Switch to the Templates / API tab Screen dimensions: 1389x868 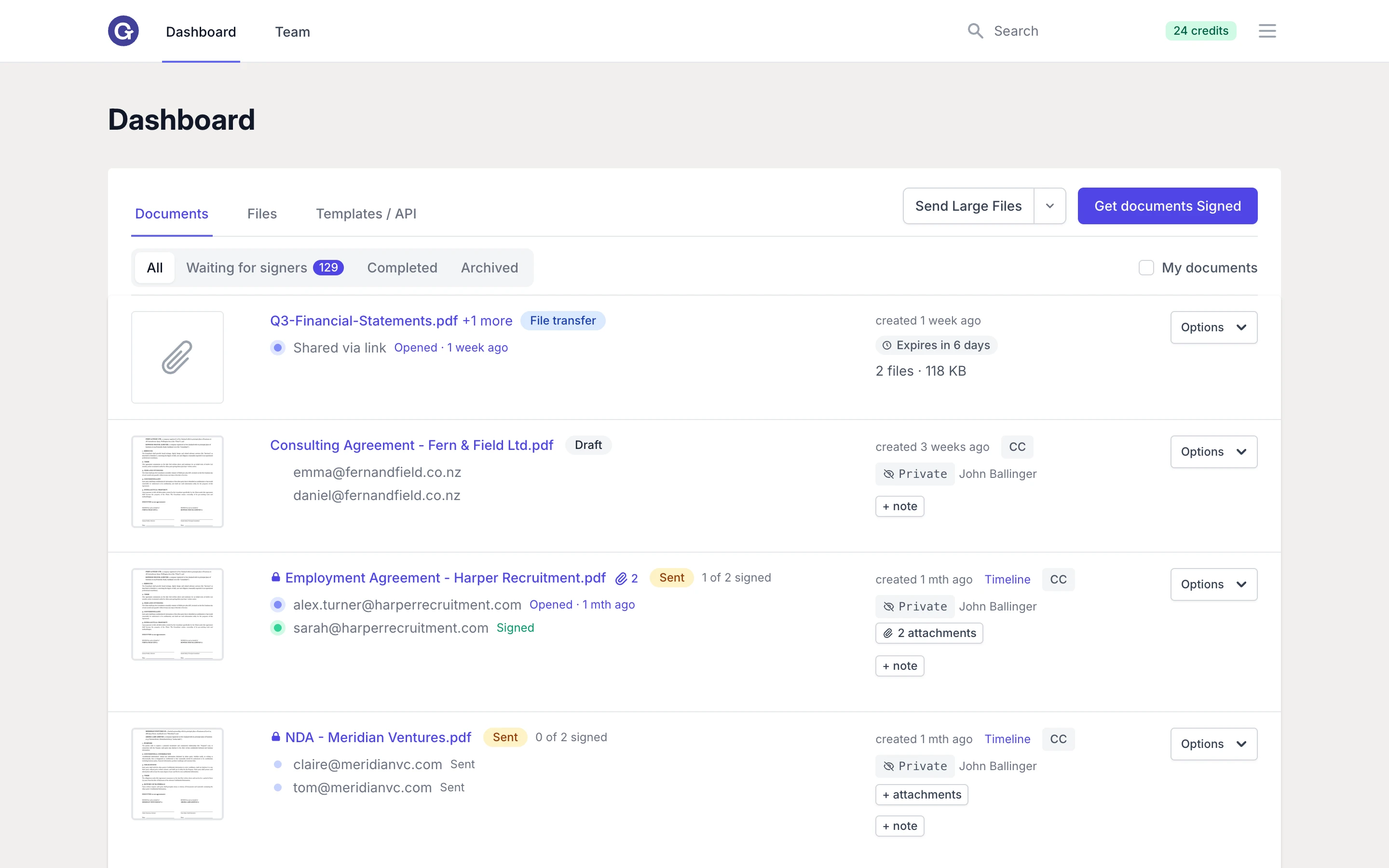366,214
